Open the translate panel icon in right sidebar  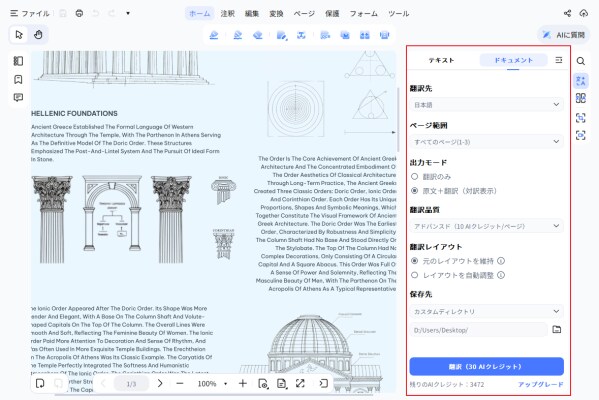[x=581, y=81]
